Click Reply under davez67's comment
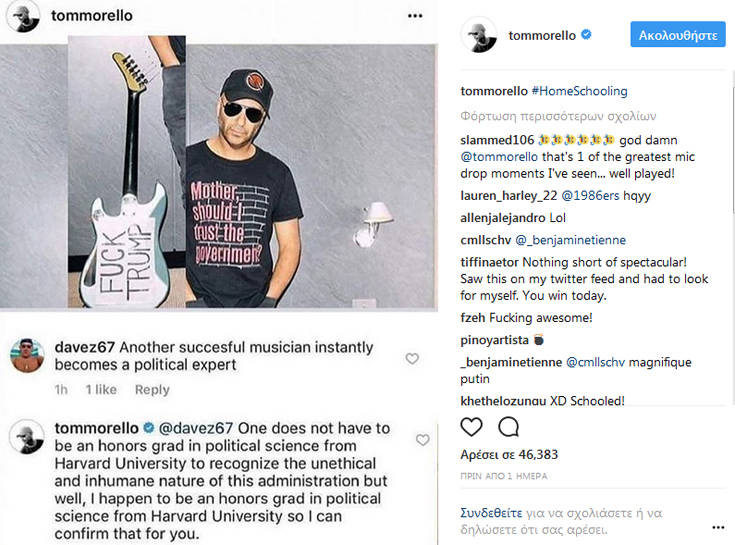 pyautogui.click(x=152, y=389)
